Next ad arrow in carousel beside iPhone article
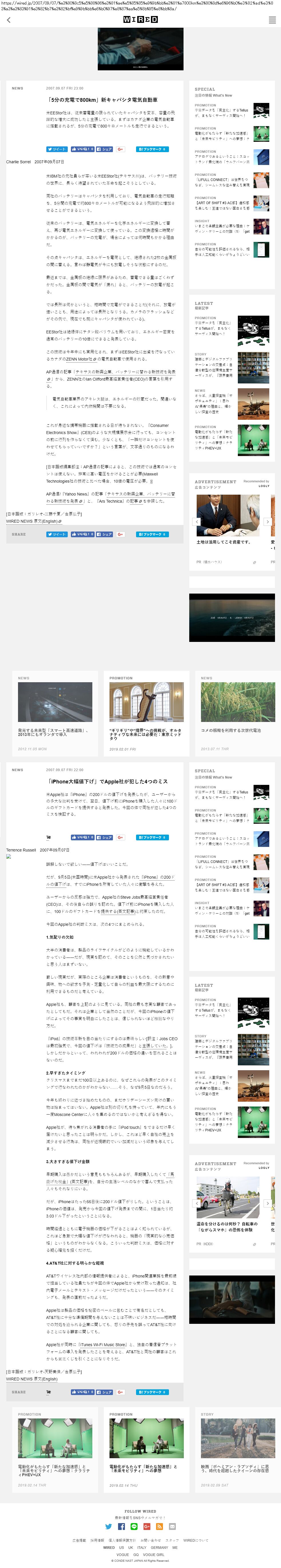This screenshot has height=1568, width=281. click(267, 1203)
